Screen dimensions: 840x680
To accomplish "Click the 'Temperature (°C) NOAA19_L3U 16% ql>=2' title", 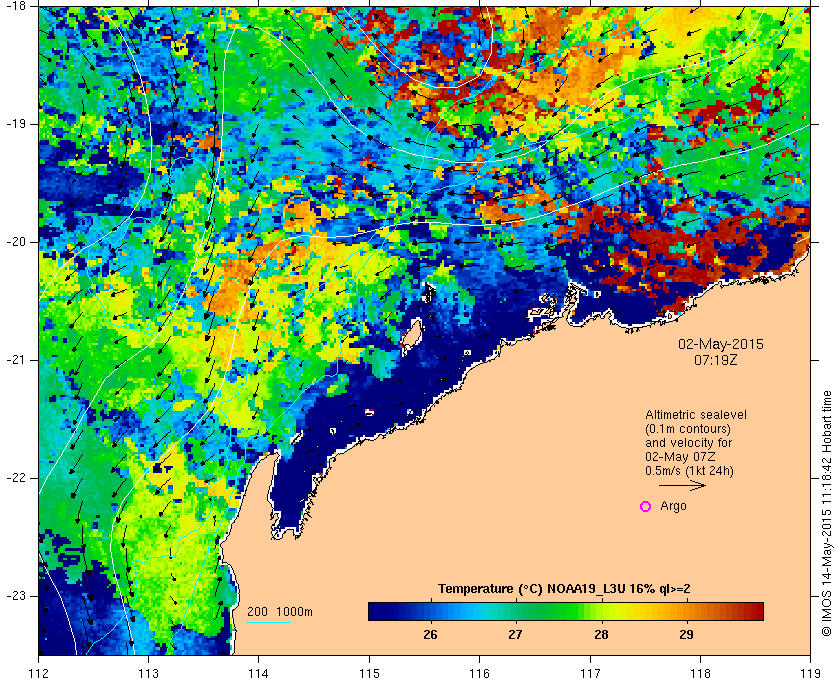I will point(564,589).
